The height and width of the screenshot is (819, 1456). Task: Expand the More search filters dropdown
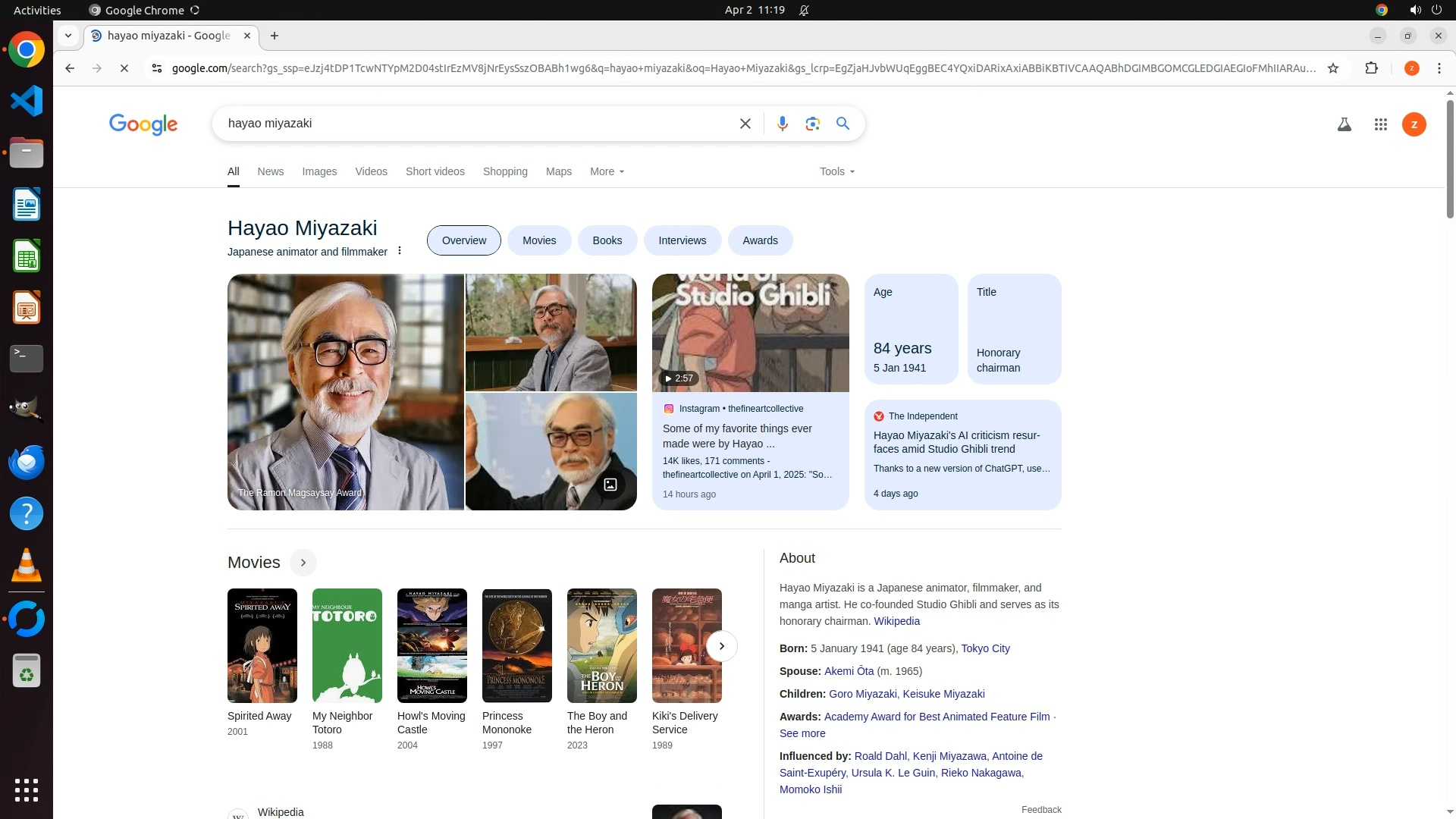click(607, 171)
